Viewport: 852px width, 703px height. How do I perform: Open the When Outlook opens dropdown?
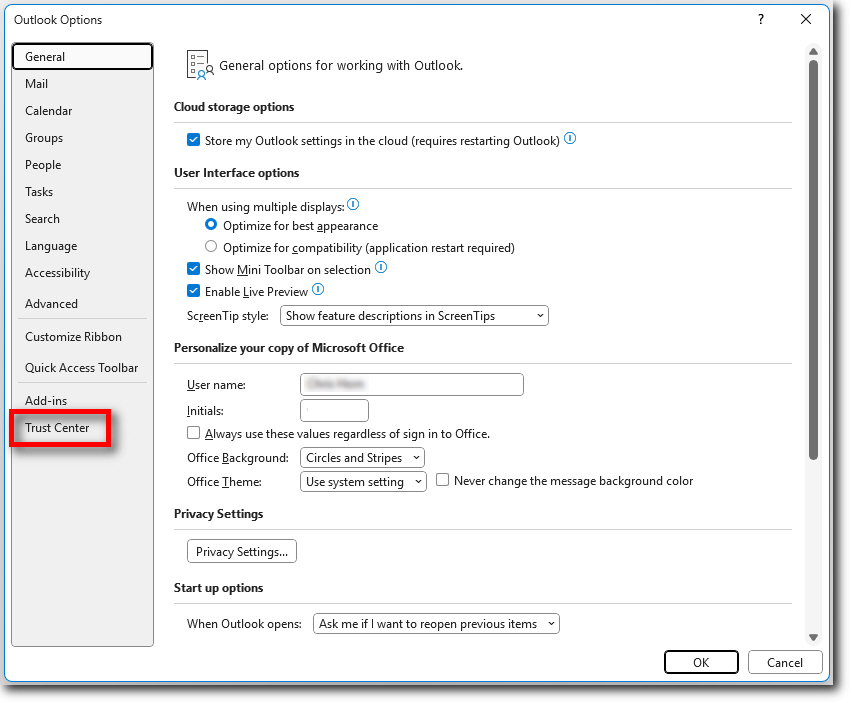tap(436, 624)
